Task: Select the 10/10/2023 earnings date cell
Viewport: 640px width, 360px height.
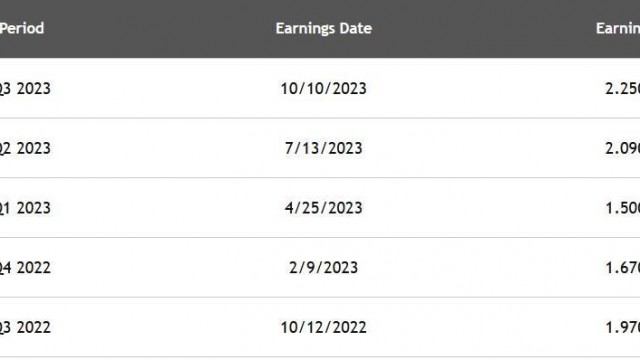Action: [x=324, y=89]
